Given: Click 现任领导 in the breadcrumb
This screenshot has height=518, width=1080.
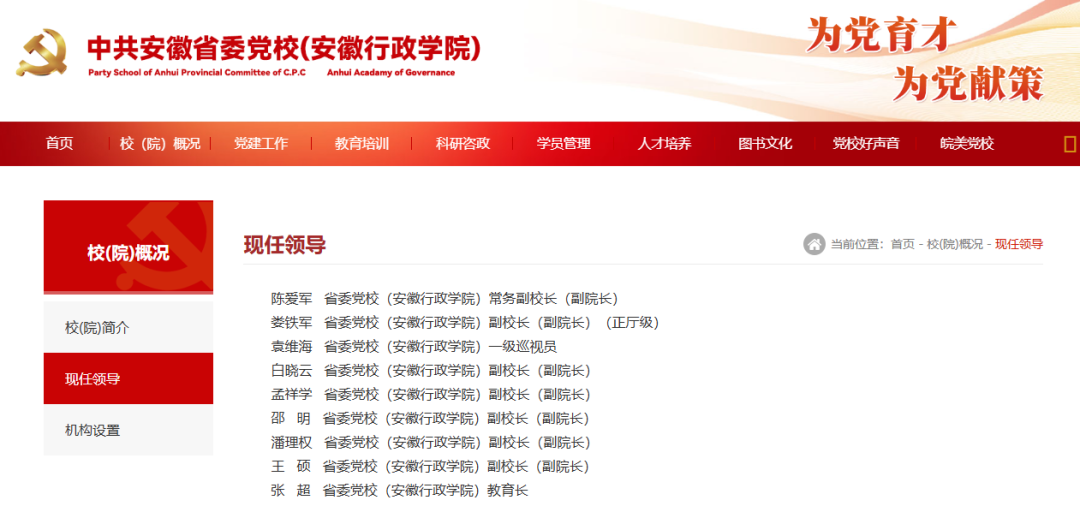Looking at the screenshot, I should point(1019,245).
